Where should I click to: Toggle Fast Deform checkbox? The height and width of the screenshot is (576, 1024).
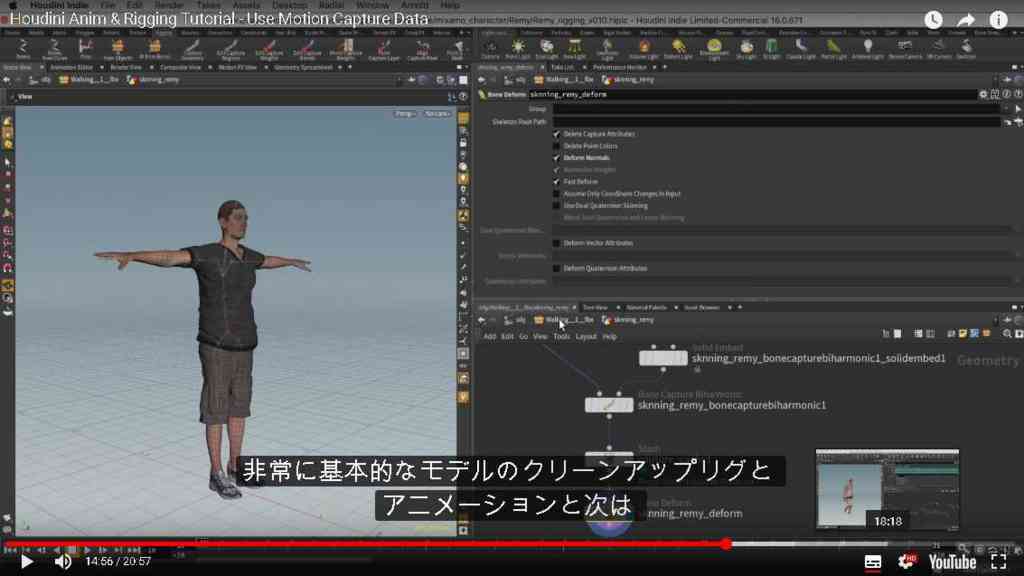(x=556, y=182)
